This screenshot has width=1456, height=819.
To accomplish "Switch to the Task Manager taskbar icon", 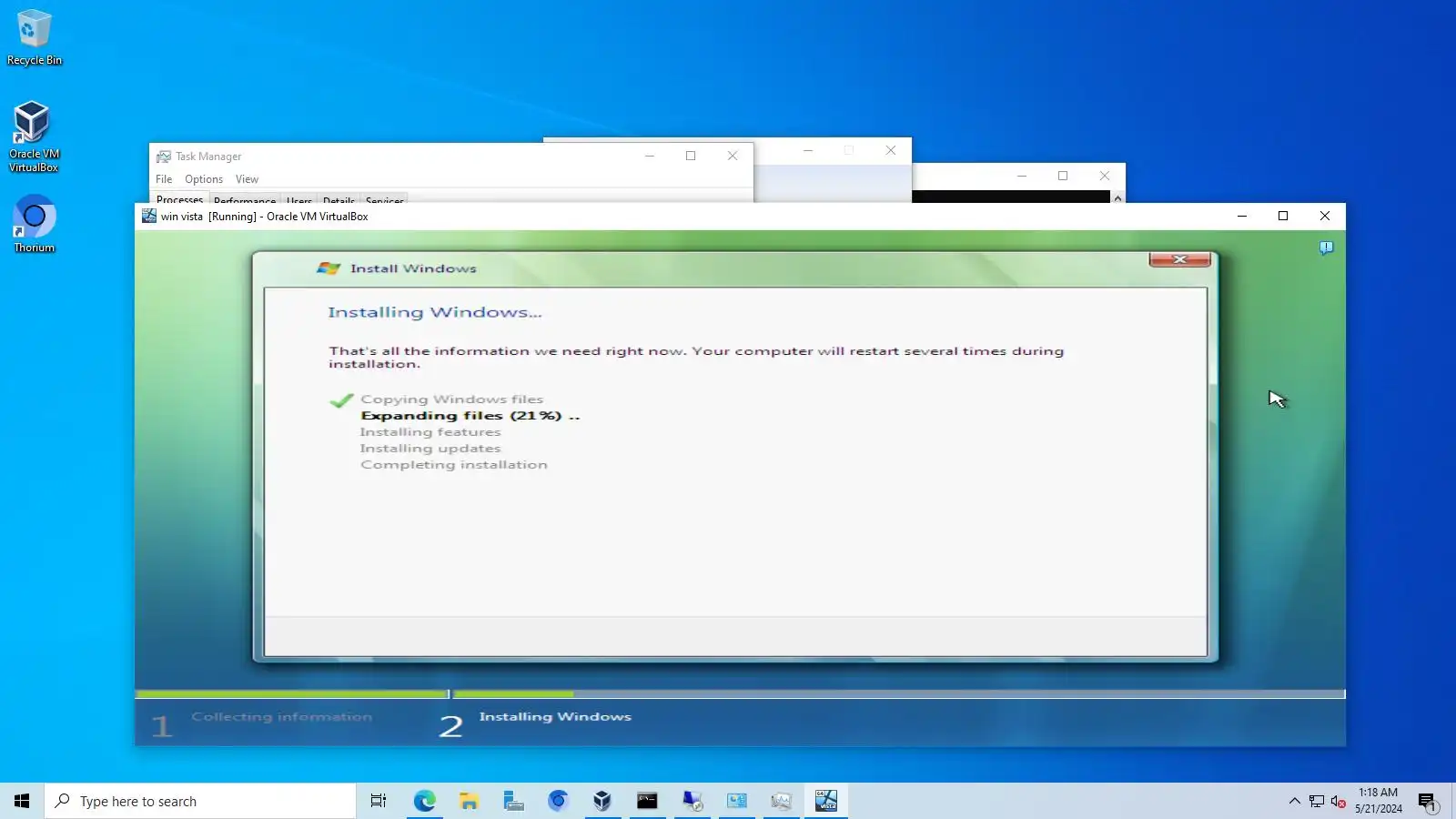I will pyautogui.click(x=781, y=801).
